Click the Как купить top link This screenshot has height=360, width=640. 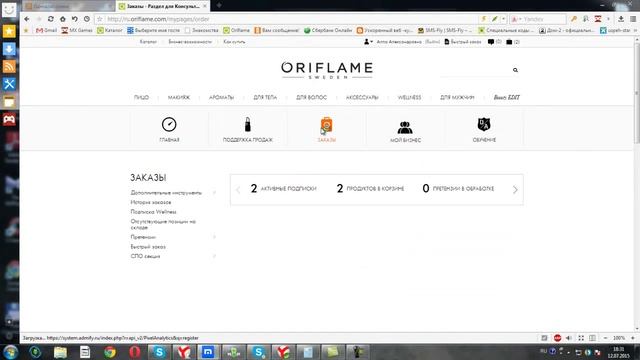tap(234, 42)
